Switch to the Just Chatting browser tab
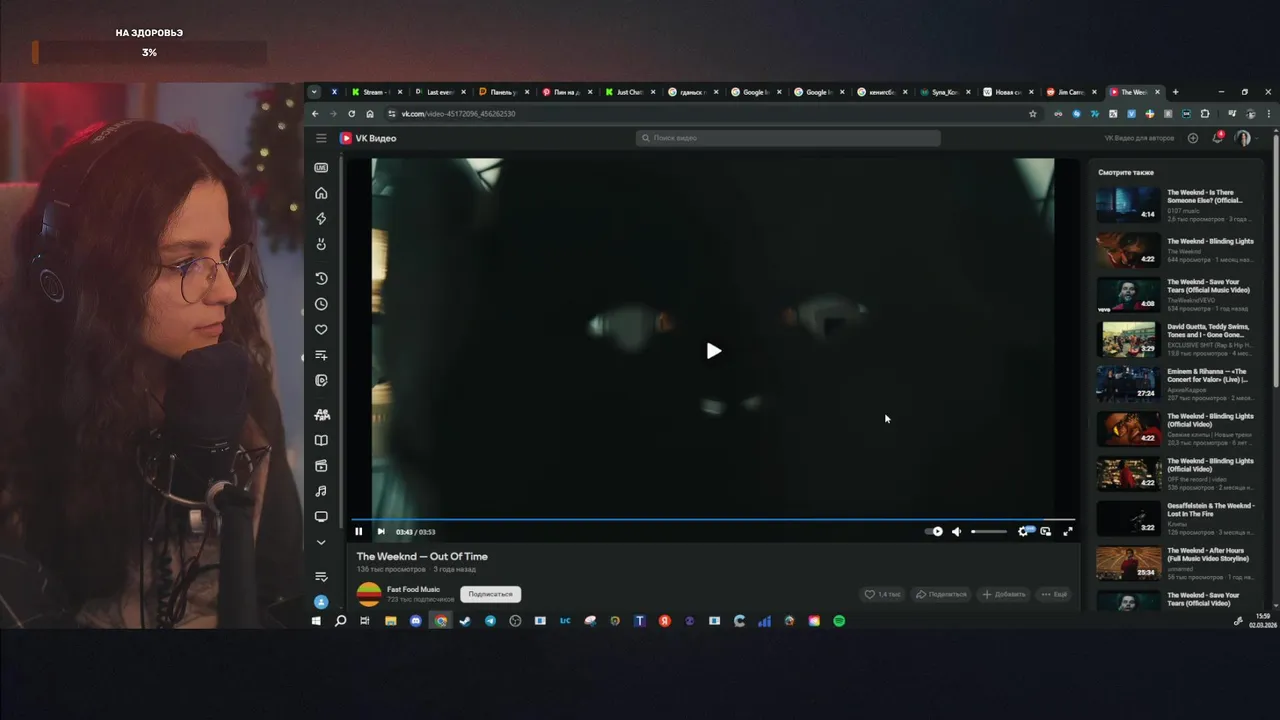Viewport: 1280px width, 720px height. [x=628, y=92]
